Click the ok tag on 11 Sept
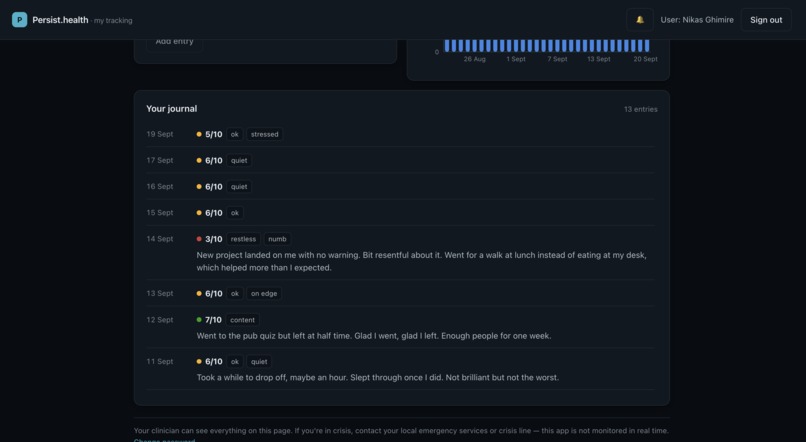 coord(235,361)
